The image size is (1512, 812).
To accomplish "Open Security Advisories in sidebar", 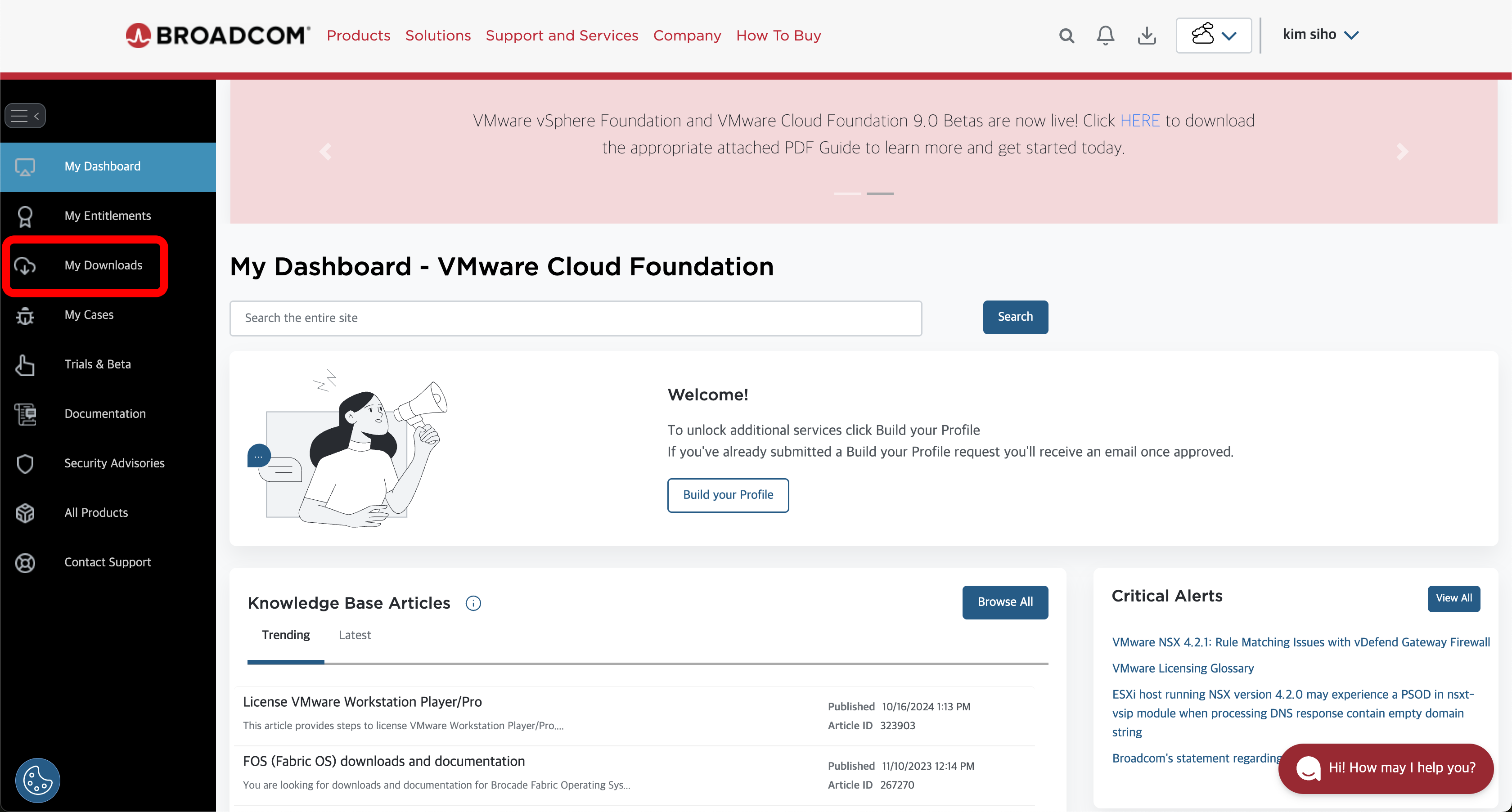I will click(x=108, y=463).
